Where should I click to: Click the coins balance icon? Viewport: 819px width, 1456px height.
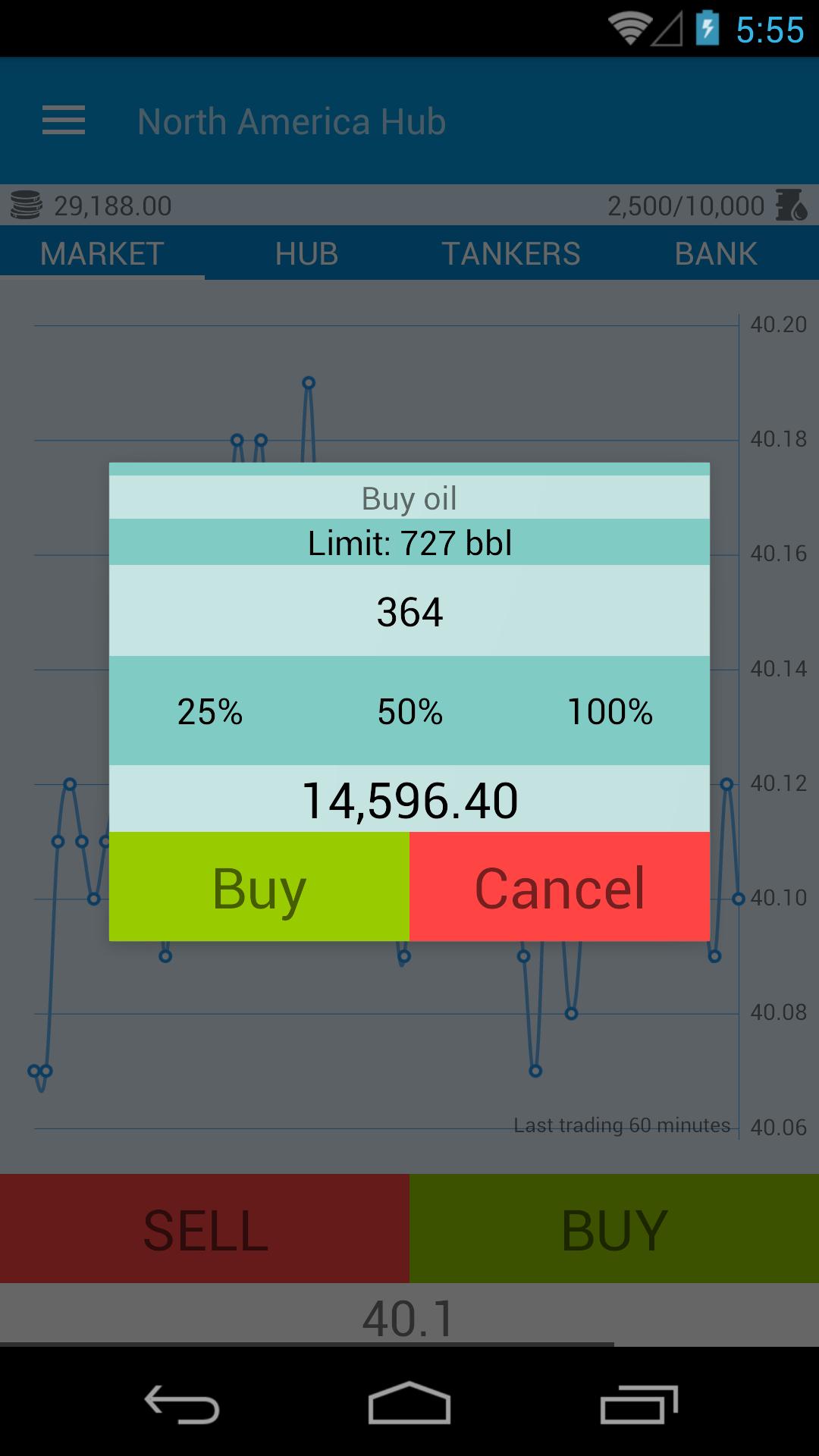[26, 205]
